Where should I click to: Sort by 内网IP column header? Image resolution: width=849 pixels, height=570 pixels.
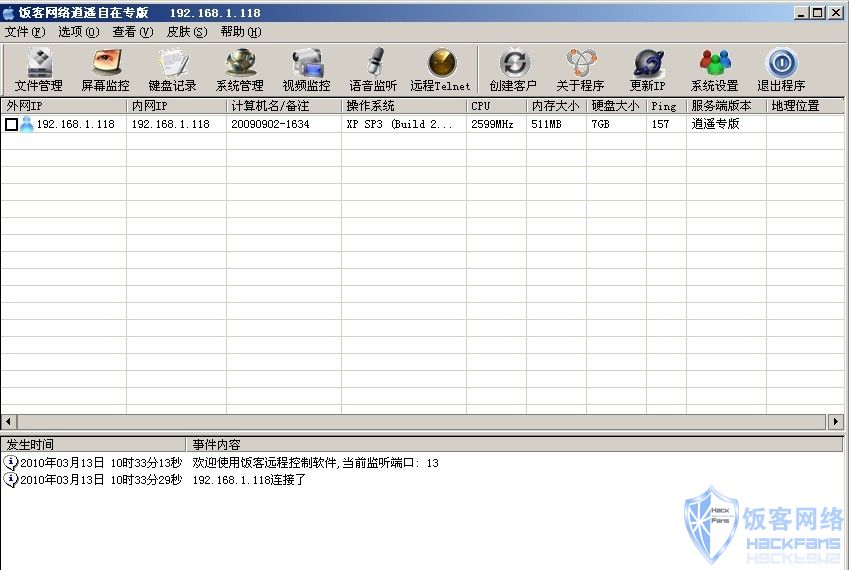coord(177,106)
